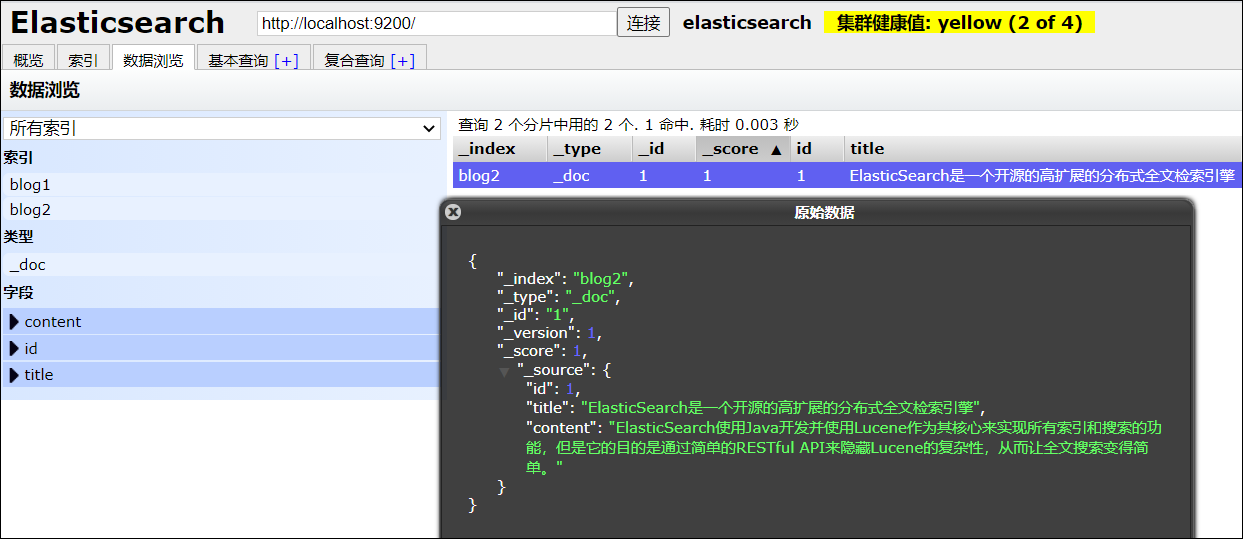1243x539 pixels.
Task: Click the 类型 section heading in sidebar
Action: click(x=18, y=237)
